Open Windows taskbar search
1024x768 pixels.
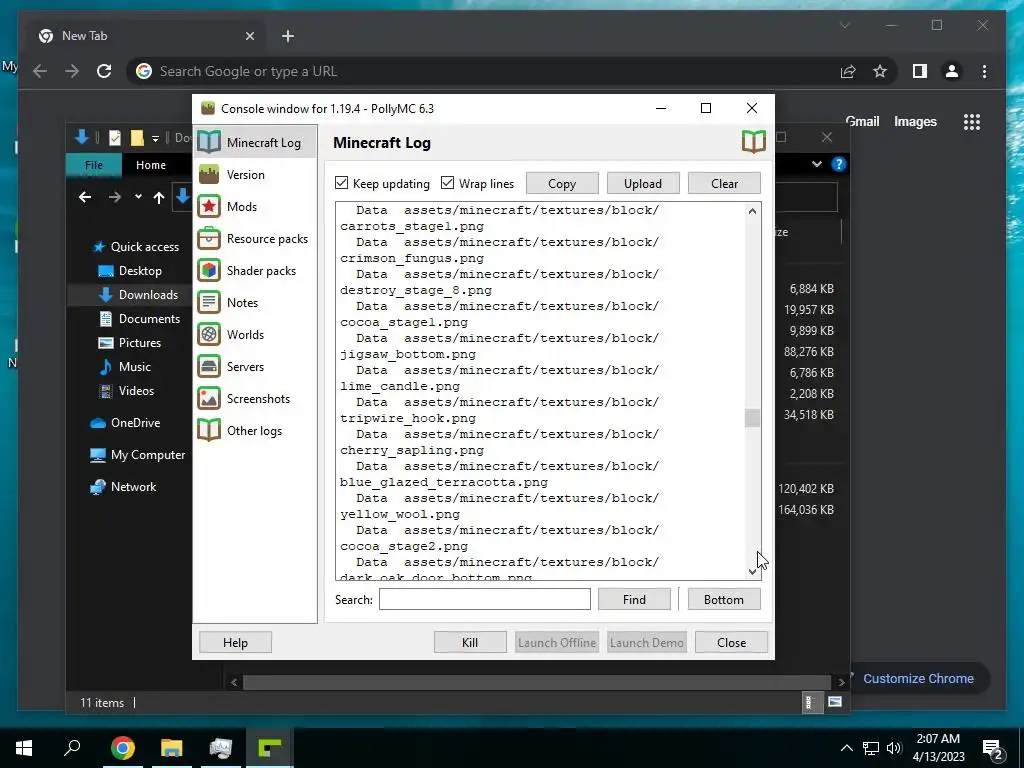pyautogui.click(x=72, y=748)
